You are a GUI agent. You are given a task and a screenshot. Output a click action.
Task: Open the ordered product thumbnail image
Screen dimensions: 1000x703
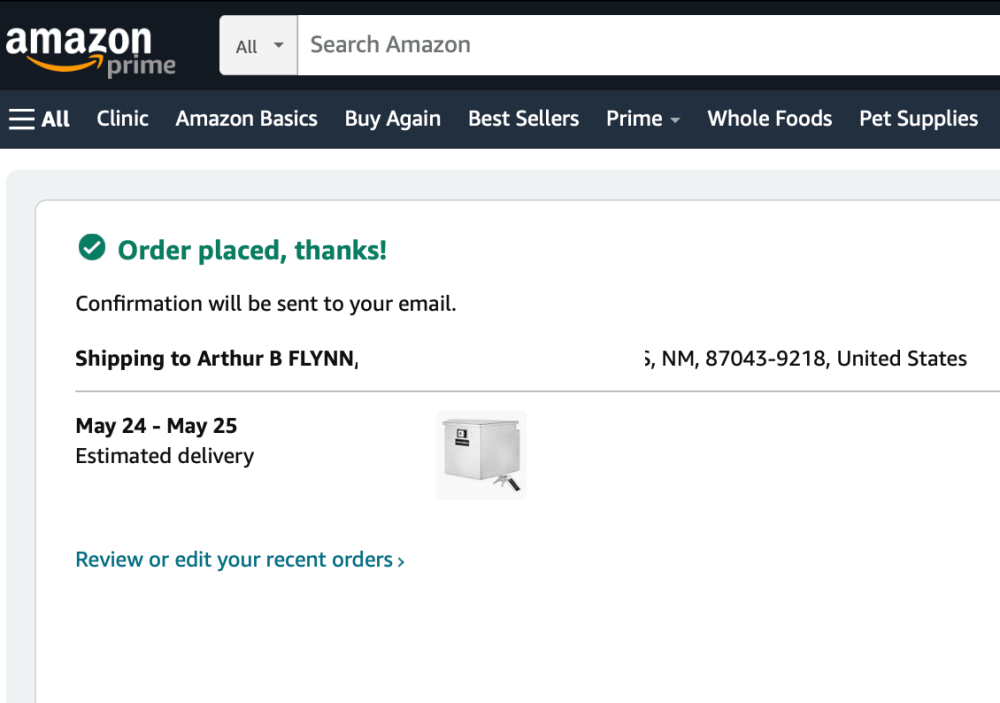pos(481,455)
